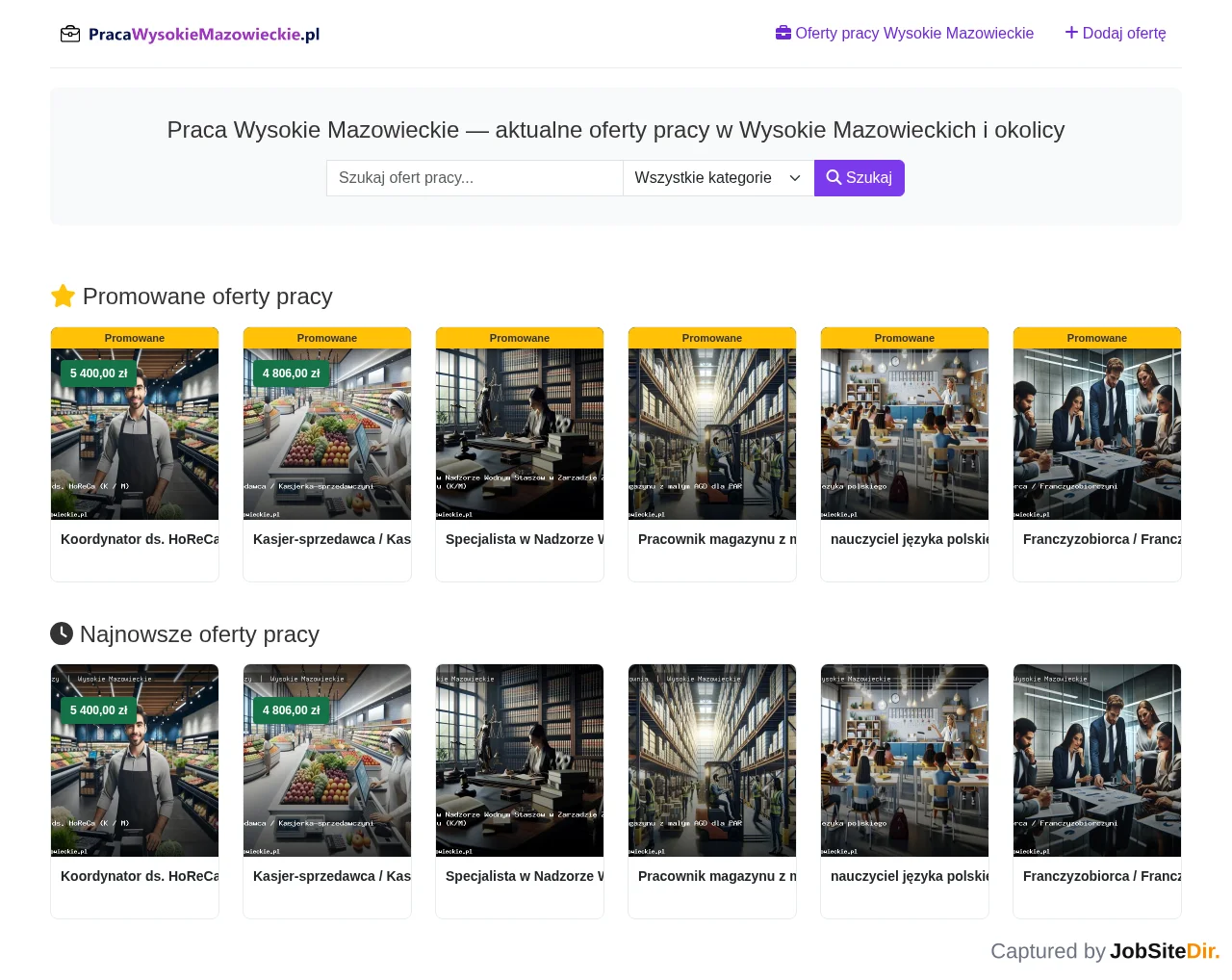Click the PracaWysokieMazowieckie.pl site name
Image resolution: width=1232 pixels, height=980 pixels.
pos(204,35)
